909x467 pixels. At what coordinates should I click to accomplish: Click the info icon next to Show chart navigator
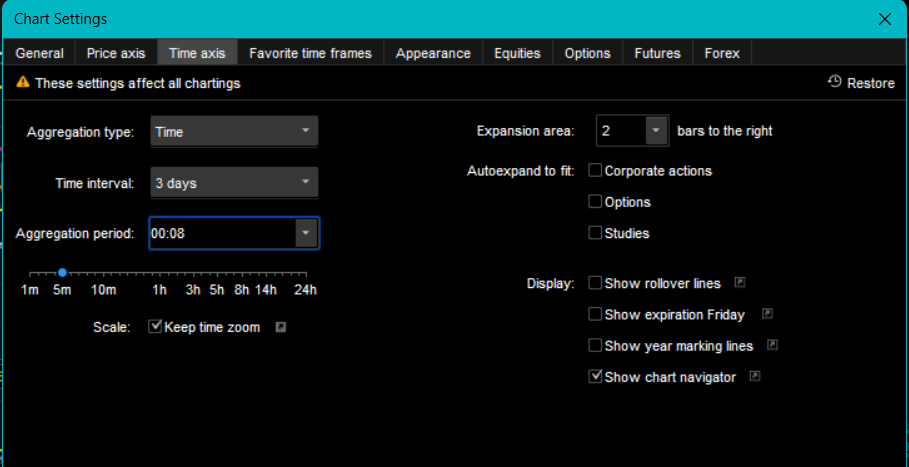click(x=755, y=376)
